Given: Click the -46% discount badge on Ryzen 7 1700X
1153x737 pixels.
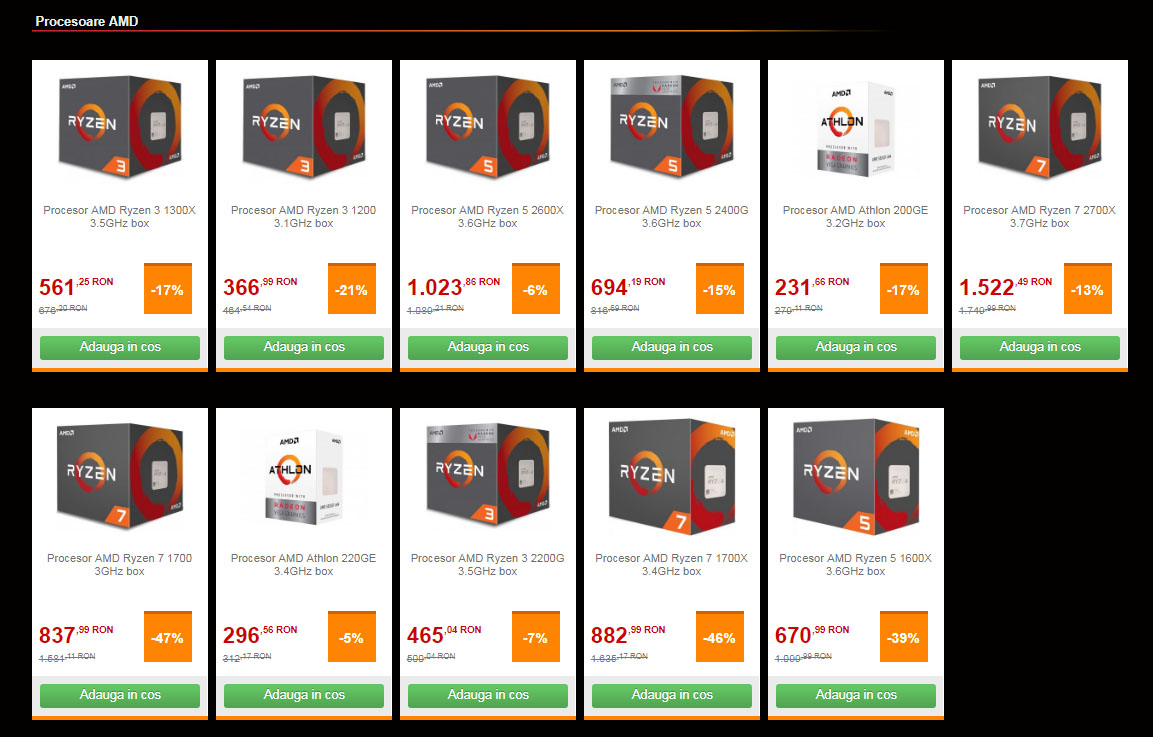Looking at the screenshot, I should click(x=719, y=637).
